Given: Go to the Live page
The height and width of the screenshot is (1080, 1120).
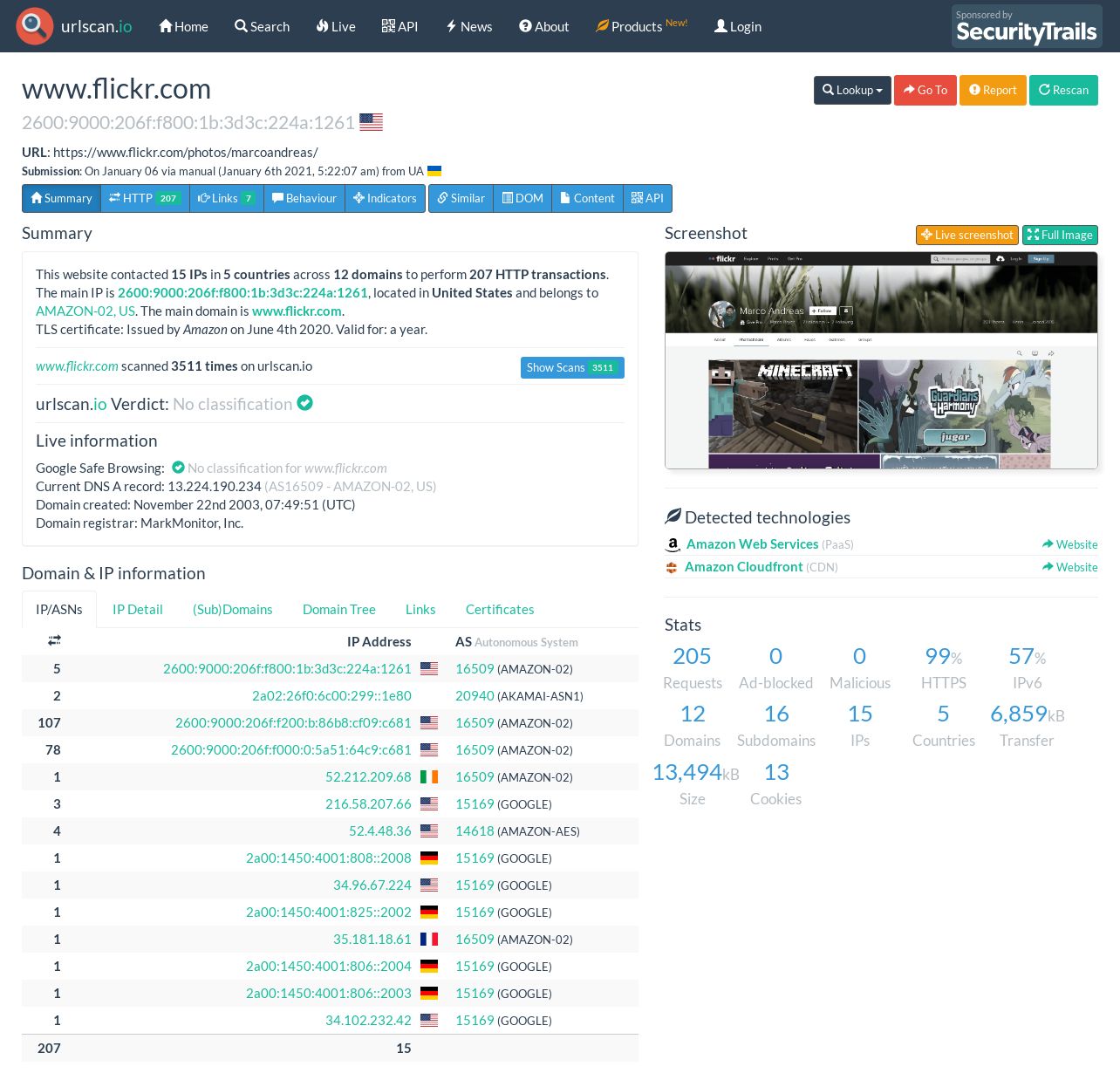Looking at the screenshot, I should click(x=336, y=26).
